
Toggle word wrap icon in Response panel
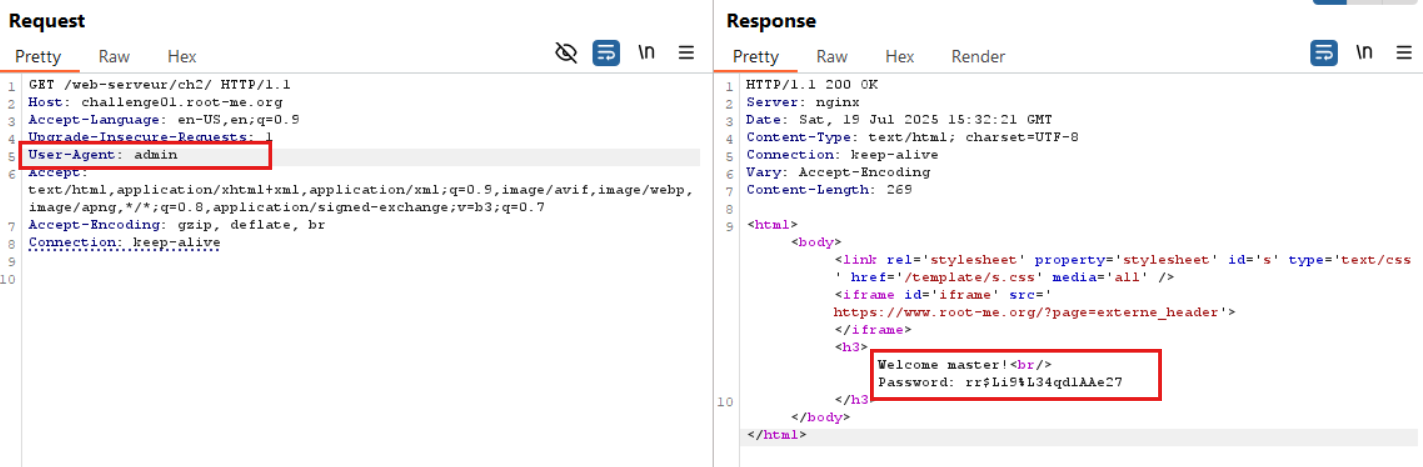pos(1324,53)
